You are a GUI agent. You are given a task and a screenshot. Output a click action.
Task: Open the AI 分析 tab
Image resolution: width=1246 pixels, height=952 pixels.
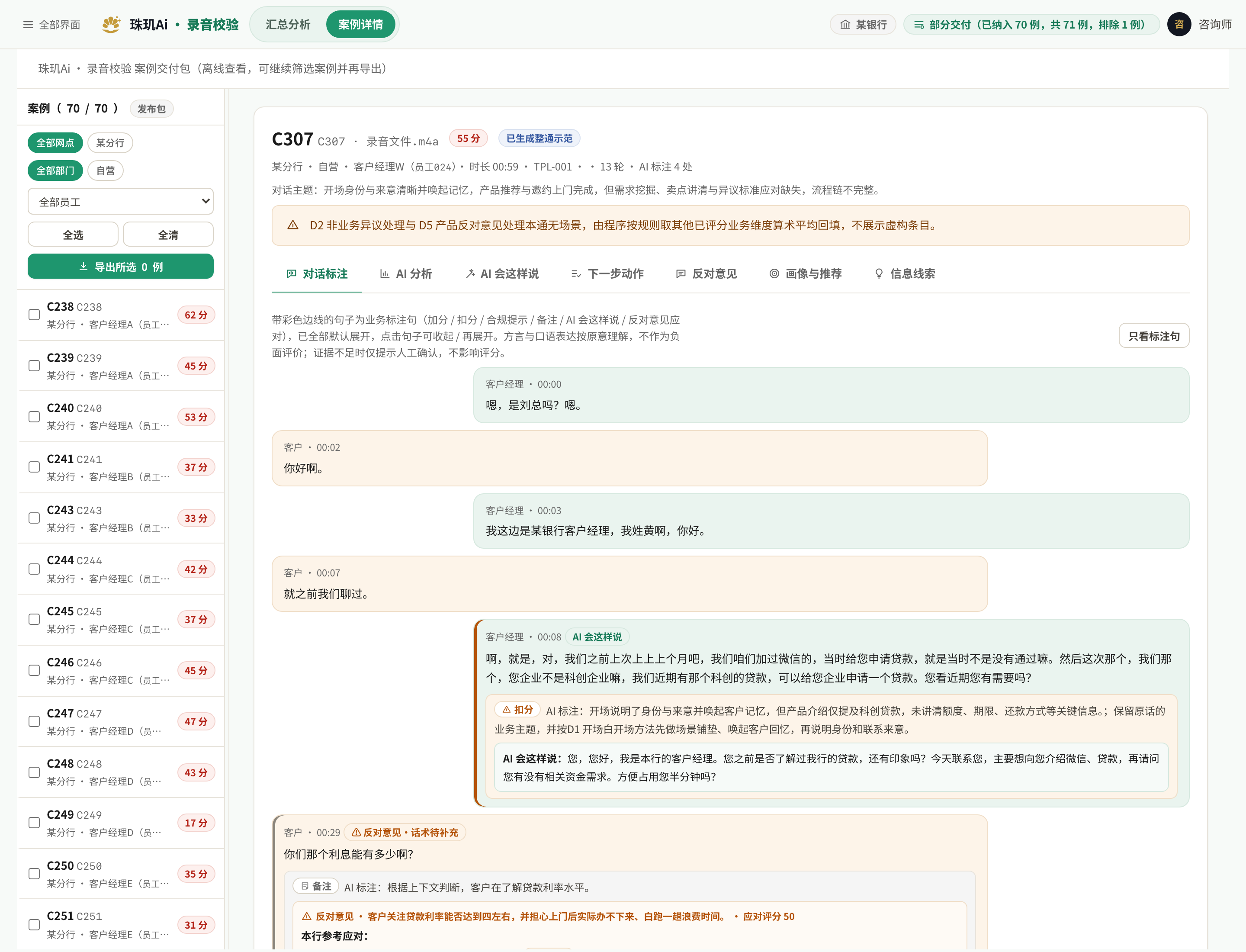pyautogui.click(x=406, y=273)
